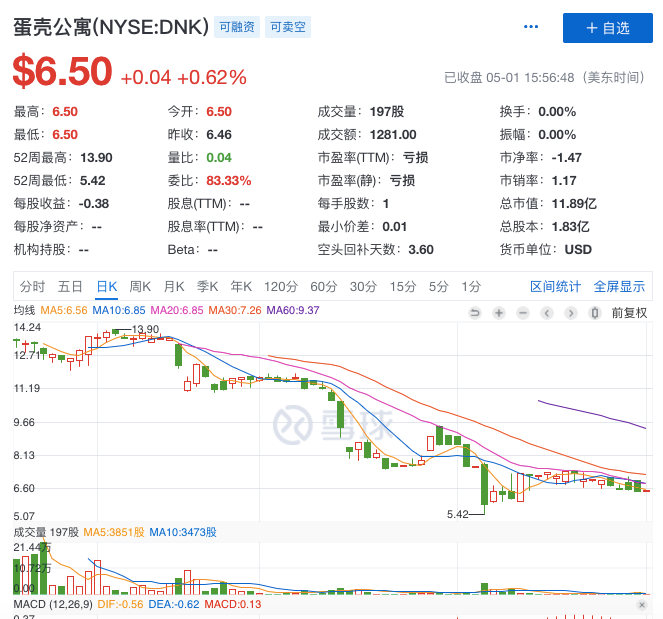Viewport: 663px width, 619px height.
Task: Open the 区间统计 range statistics link
Action: 555,286
